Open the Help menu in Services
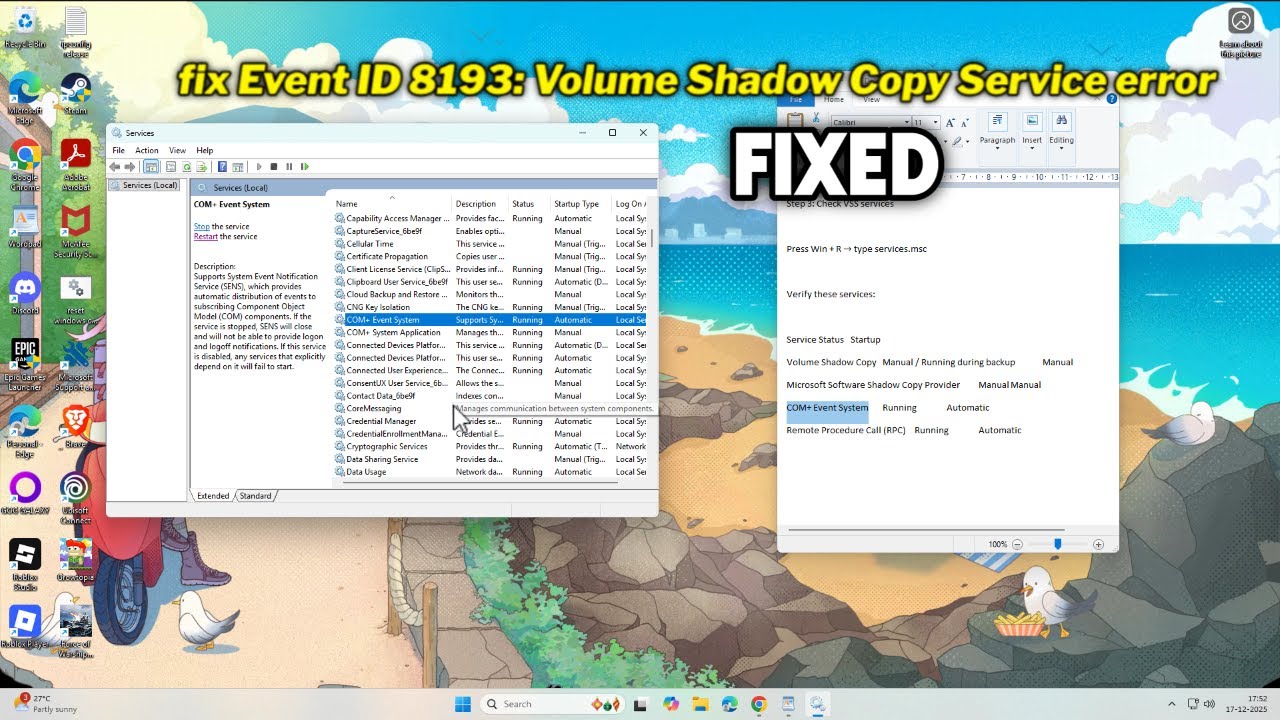This screenshot has height=720, width=1280. click(x=205, y=150)
